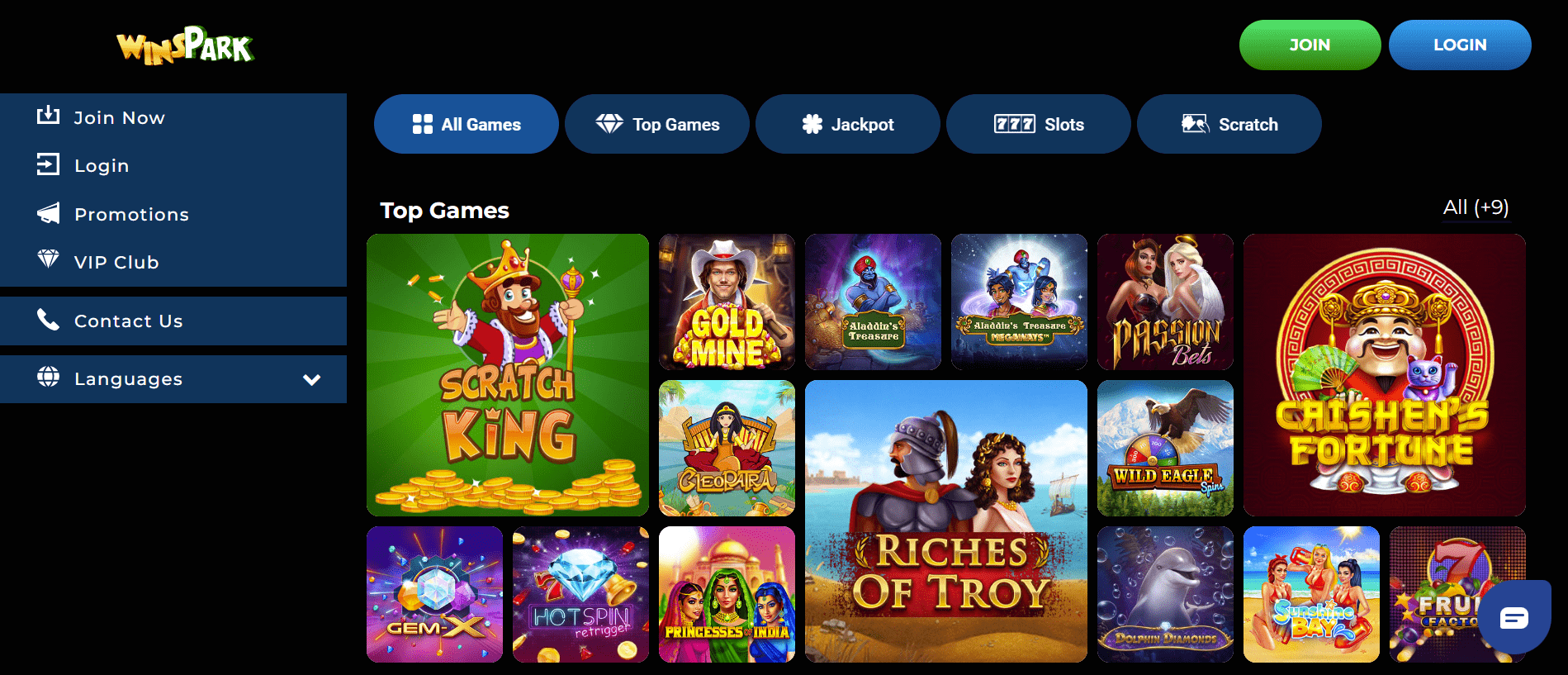Image resolution: width=1568 pixels, height=675 pixels.
Task: Open Caishen's Fortune game tile
Action: tap(1385, 375)
